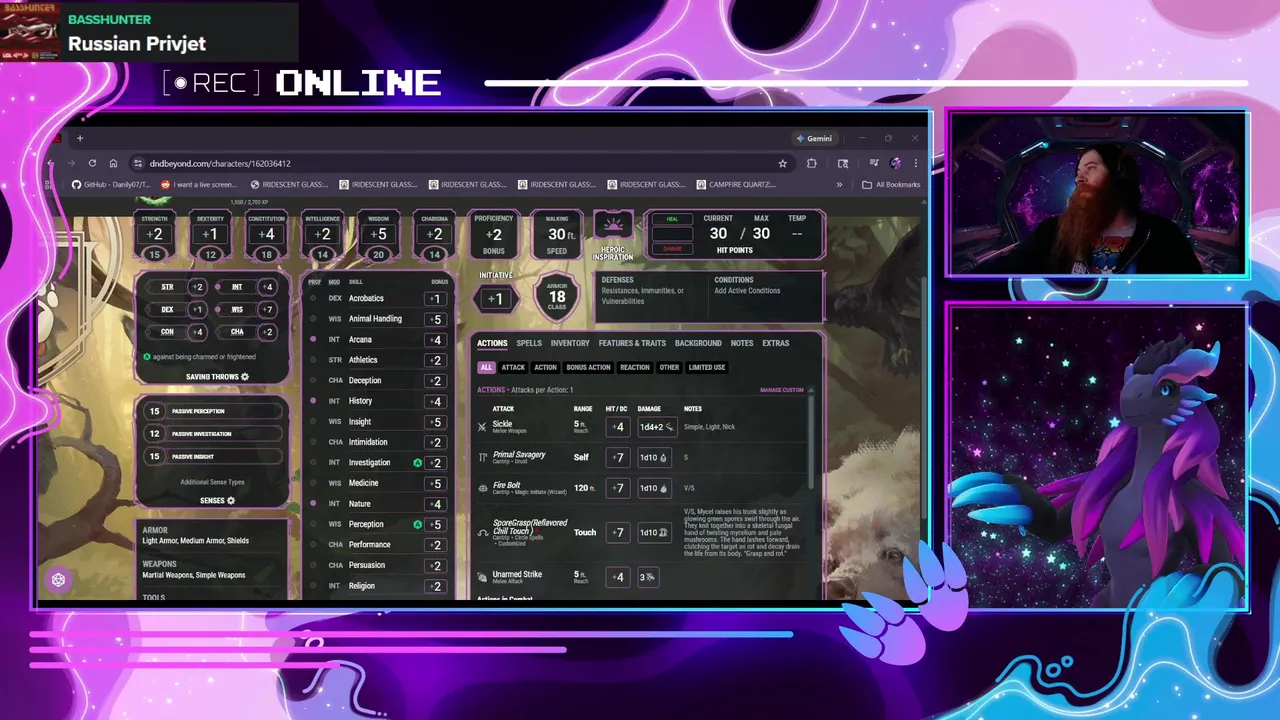Viewport: 1280px width, 720px height.
Task: Roll Perception skill +5 bonus
Action: (435, 524)
